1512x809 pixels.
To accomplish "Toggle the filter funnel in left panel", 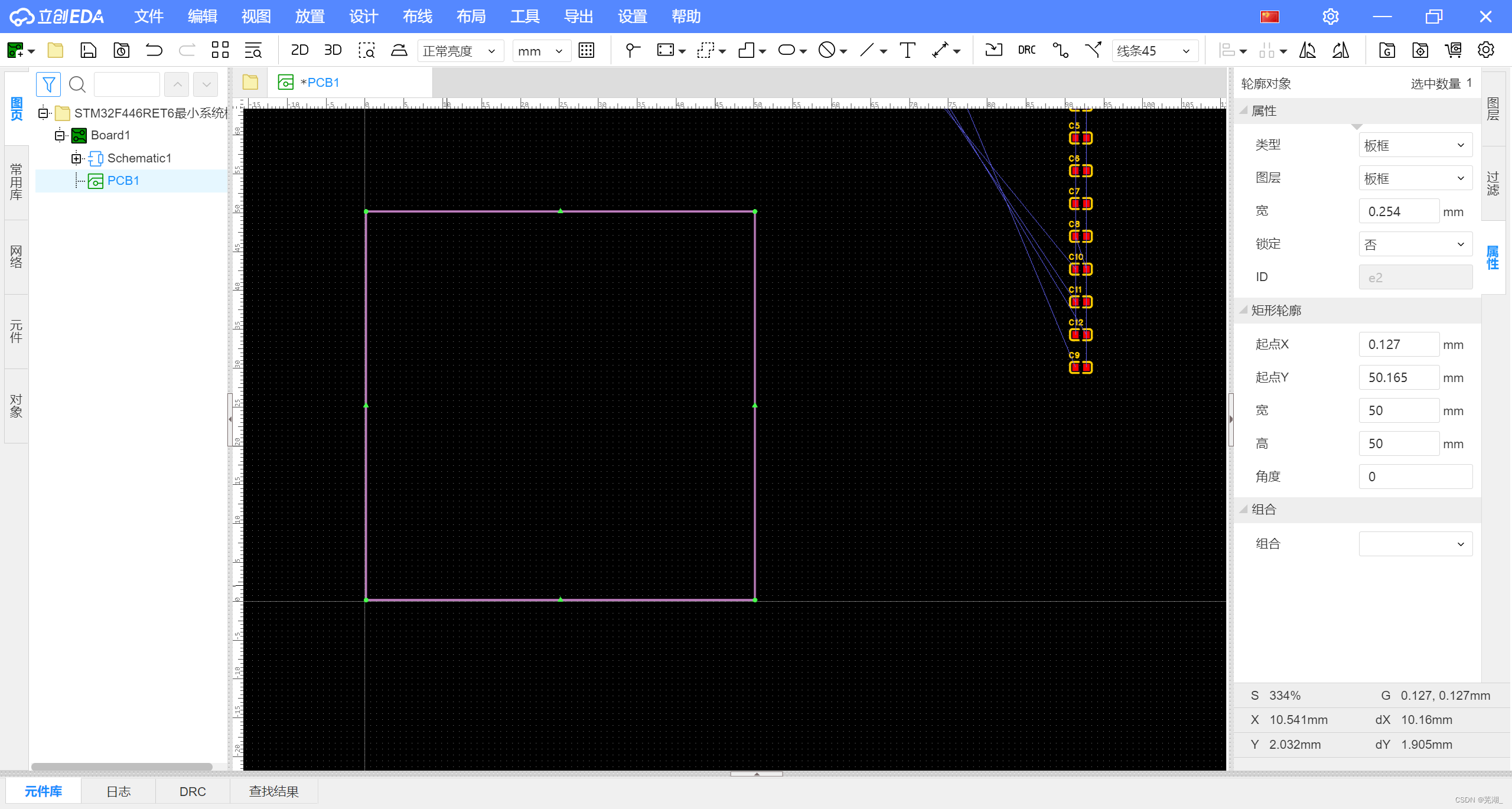I will [x=48, y=84].
